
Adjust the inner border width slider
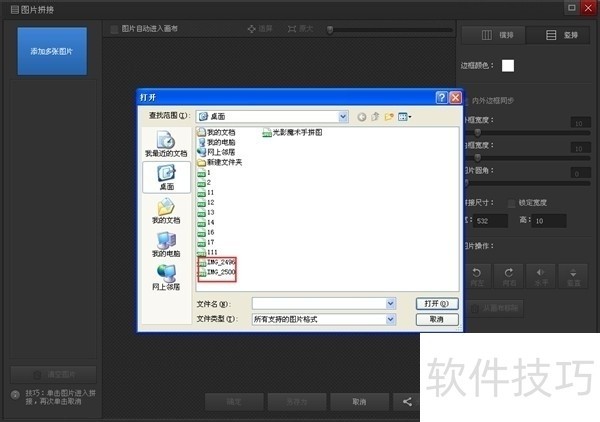[477, 158]
